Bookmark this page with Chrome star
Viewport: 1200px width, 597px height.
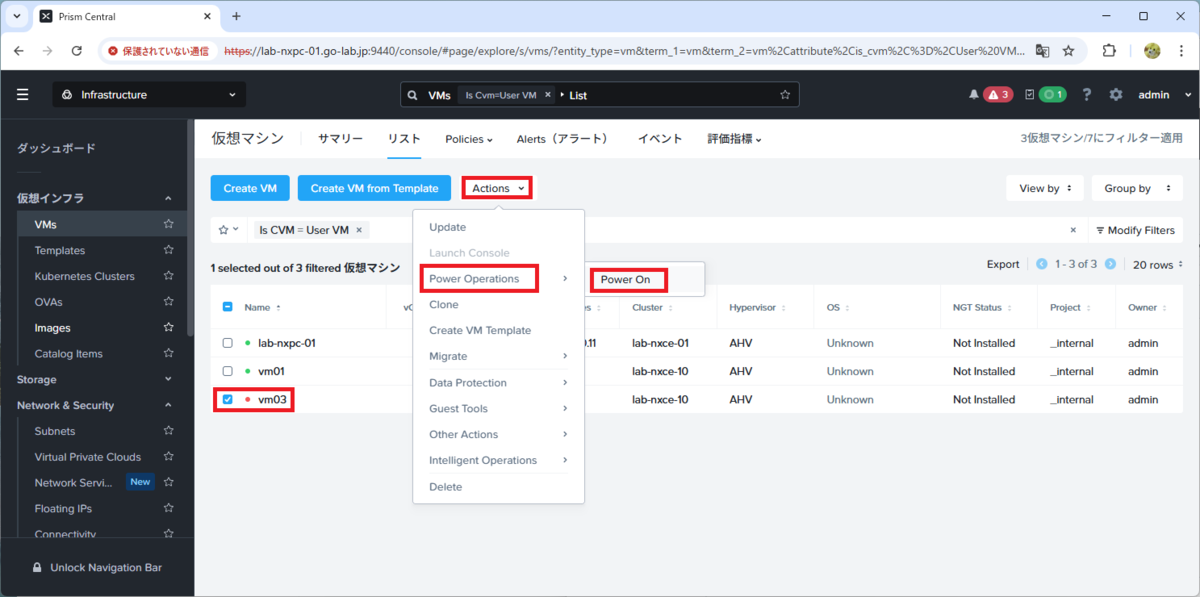pyautogui.click(x=1069, y=50)
